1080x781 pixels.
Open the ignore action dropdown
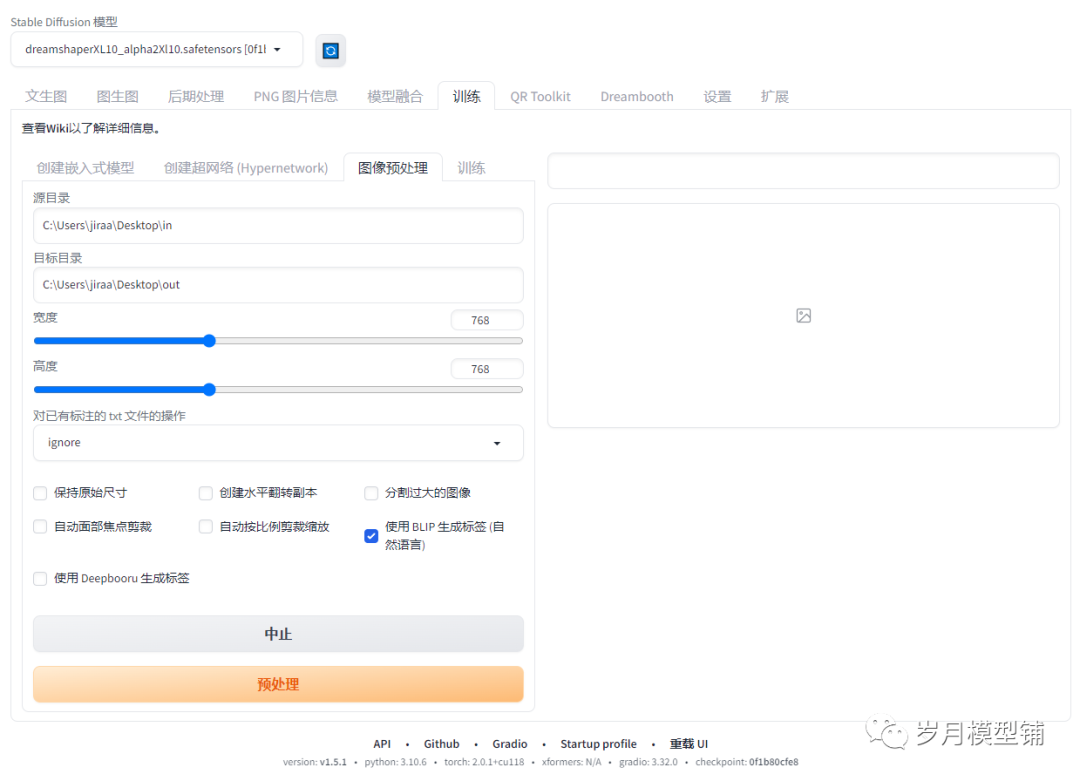click(278, 442)
